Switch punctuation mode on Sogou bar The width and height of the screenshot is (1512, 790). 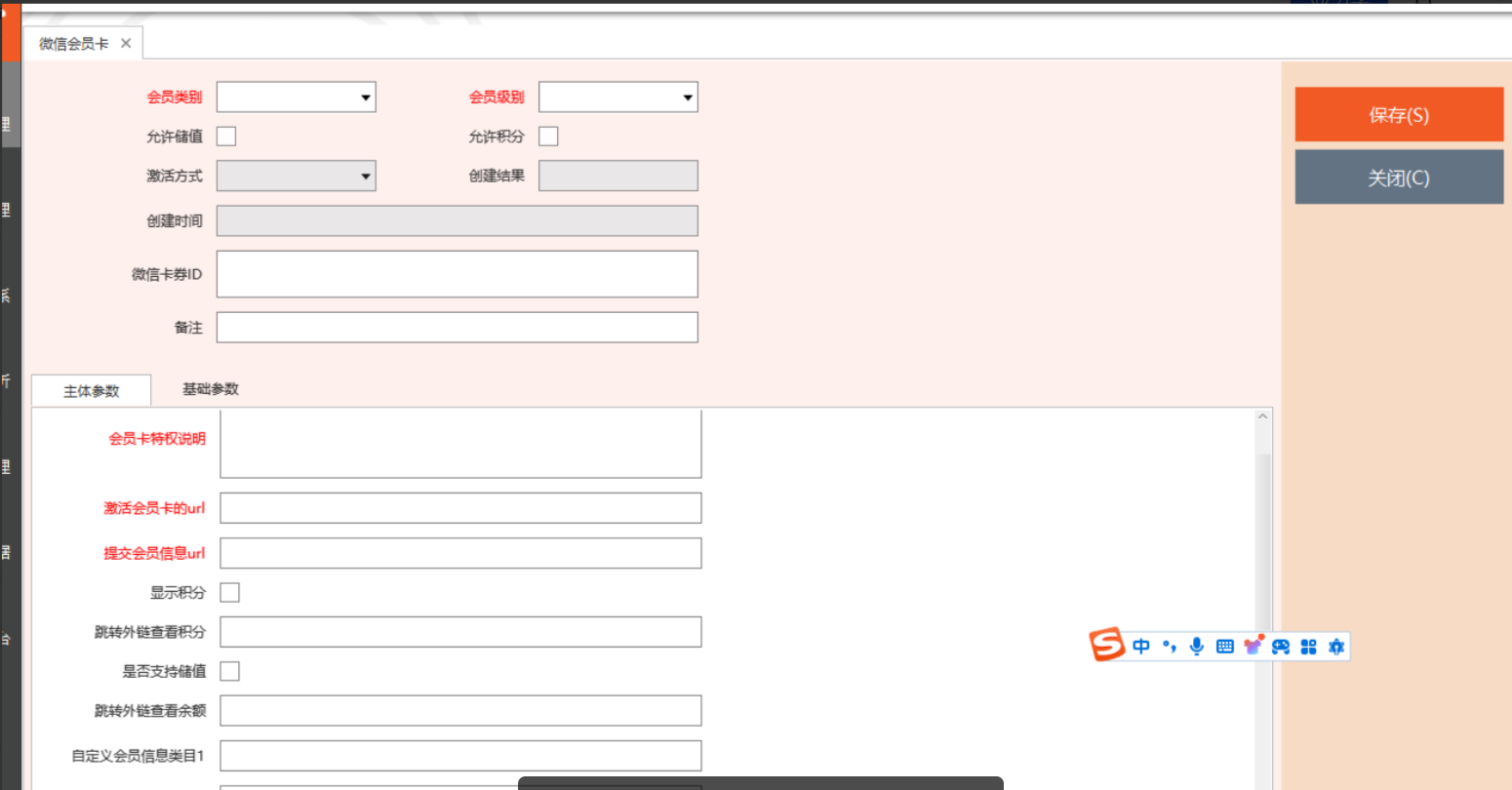click(1170, 647)
